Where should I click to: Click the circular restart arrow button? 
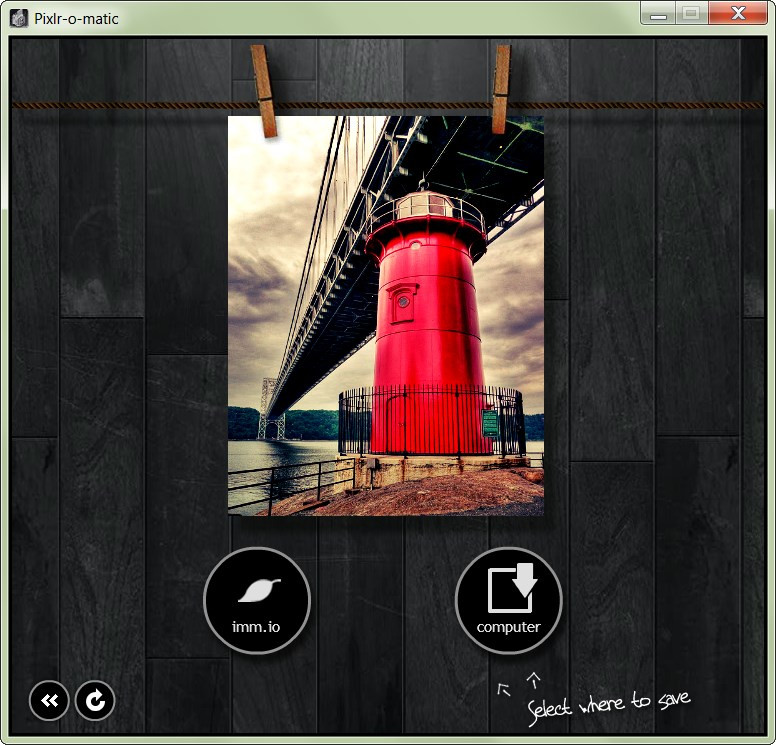point(95,700)
